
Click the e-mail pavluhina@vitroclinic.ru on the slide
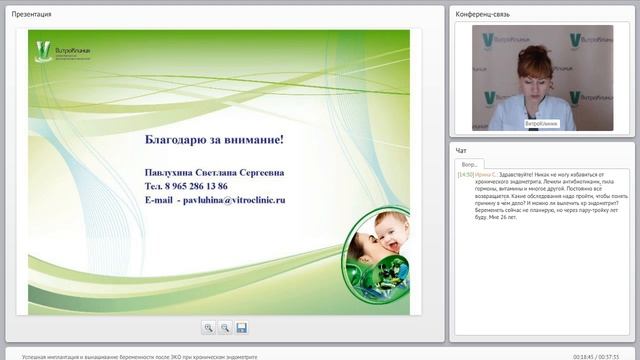(234, 200)
